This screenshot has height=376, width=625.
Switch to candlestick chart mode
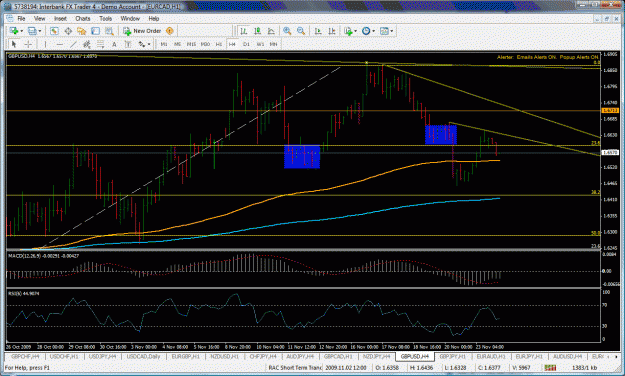257,31
